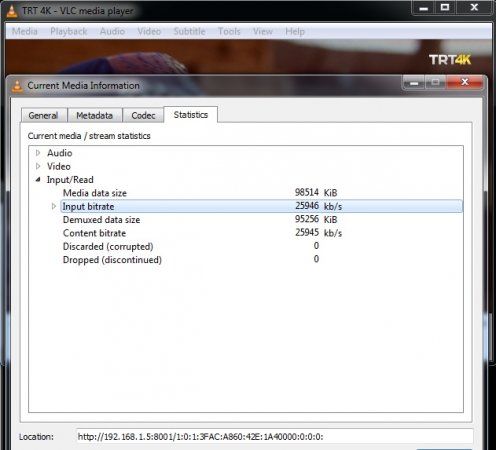Open the Playback menu
Screen dimensions: 496x450
(x=69, y=31)
